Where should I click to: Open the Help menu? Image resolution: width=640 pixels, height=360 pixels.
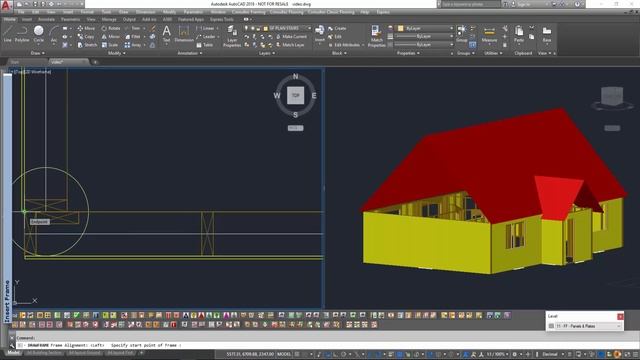tap(364, 12)
